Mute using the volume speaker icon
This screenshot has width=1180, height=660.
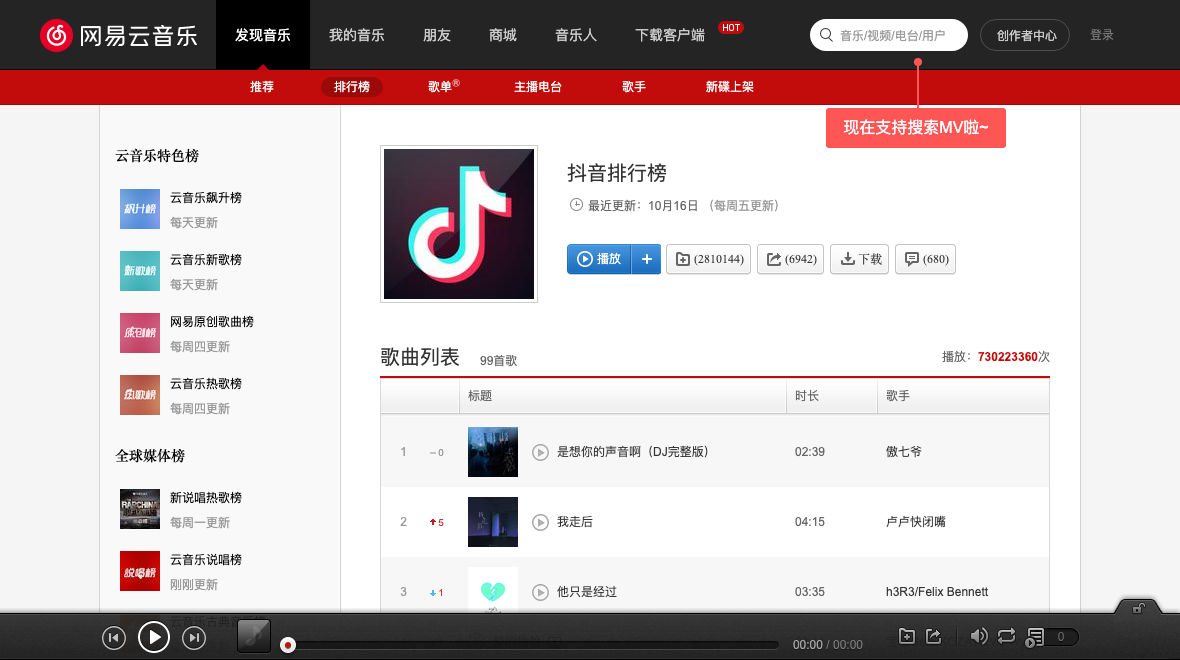point(979,637)
